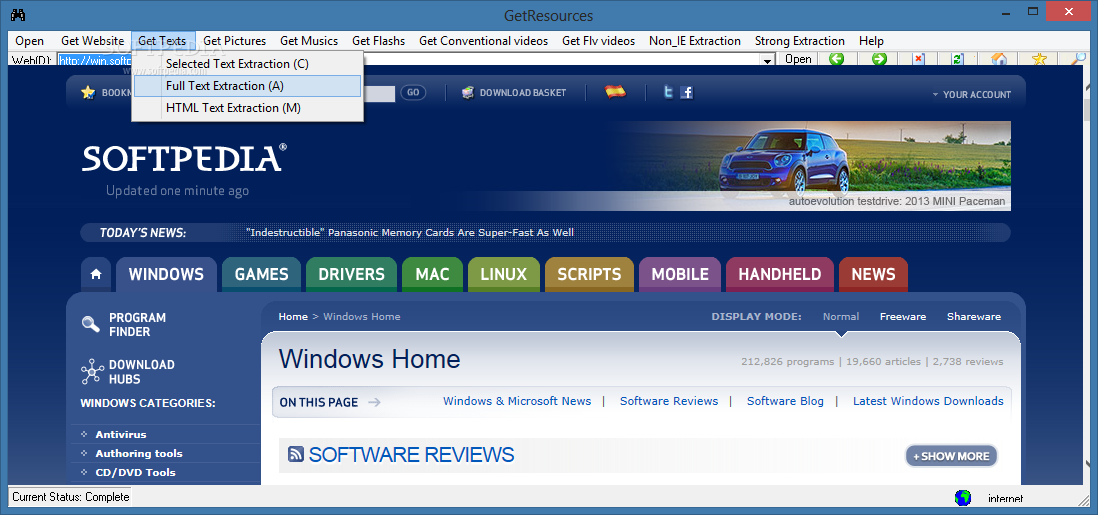Click the + SHOW MORE button
Image resolution: width=1098 pixels, height=515 pixels.
(x=951, y=456)
